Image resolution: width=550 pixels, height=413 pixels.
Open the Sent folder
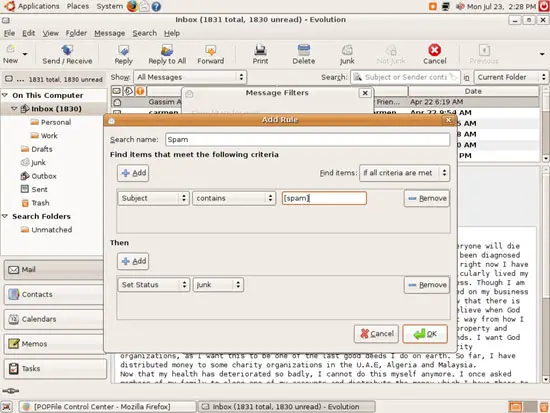tap(34, 189)
